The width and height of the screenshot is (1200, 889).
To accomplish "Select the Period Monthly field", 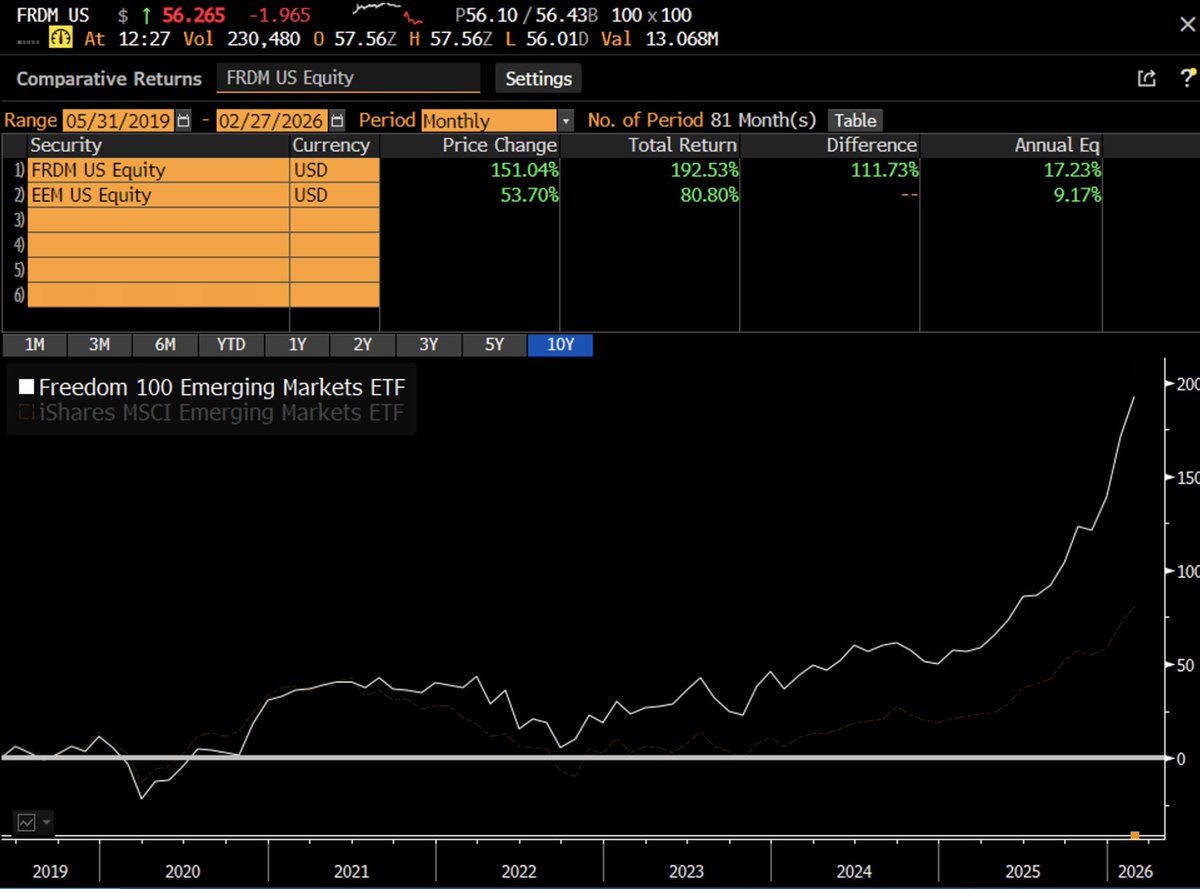I will 488,120.
